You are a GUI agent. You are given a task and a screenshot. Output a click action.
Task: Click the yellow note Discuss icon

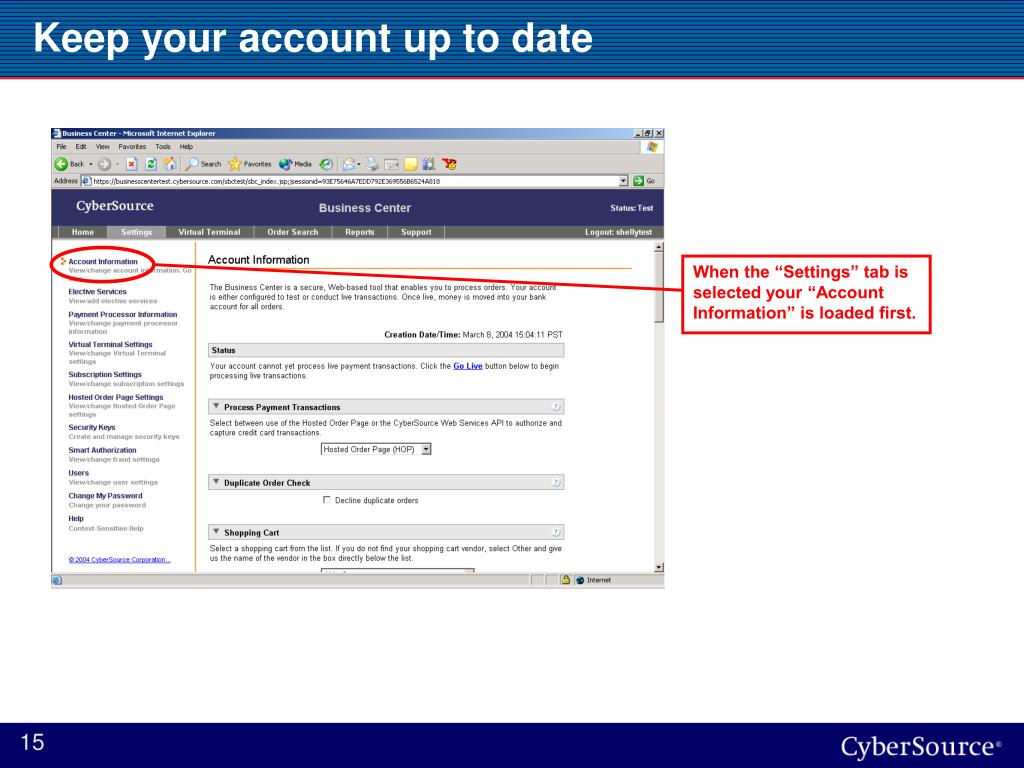pyautogui.click(x=411, y=164)
